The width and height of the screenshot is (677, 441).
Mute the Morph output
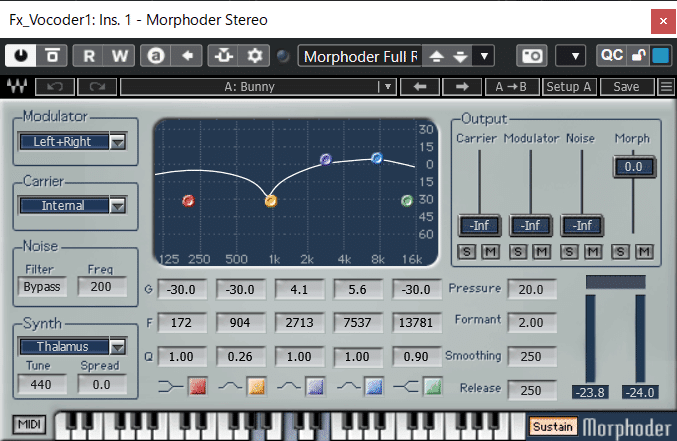[x=644, y=252]
